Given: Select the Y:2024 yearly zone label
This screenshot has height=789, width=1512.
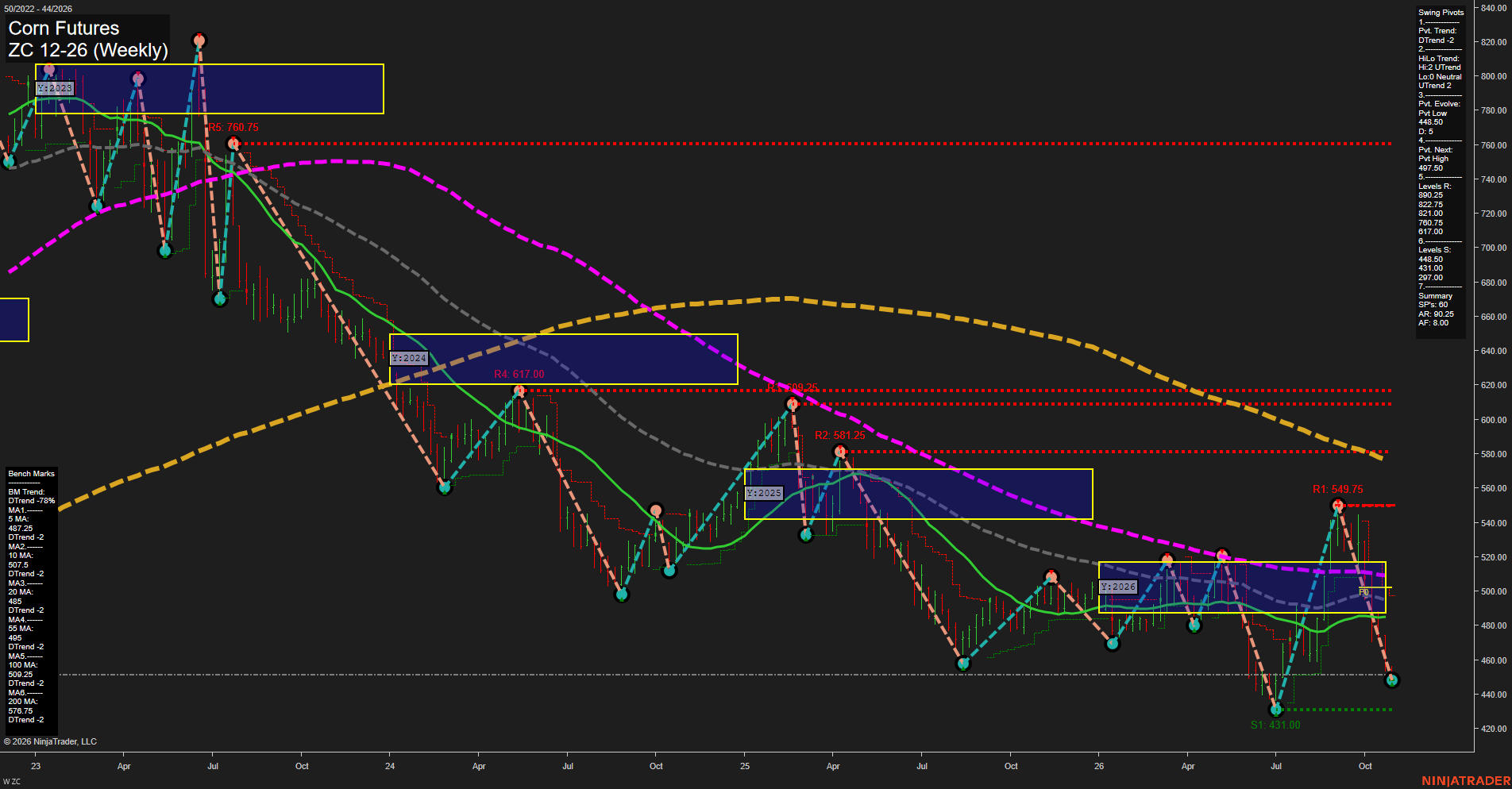Looking at the screenshot, I should (409, 358).
